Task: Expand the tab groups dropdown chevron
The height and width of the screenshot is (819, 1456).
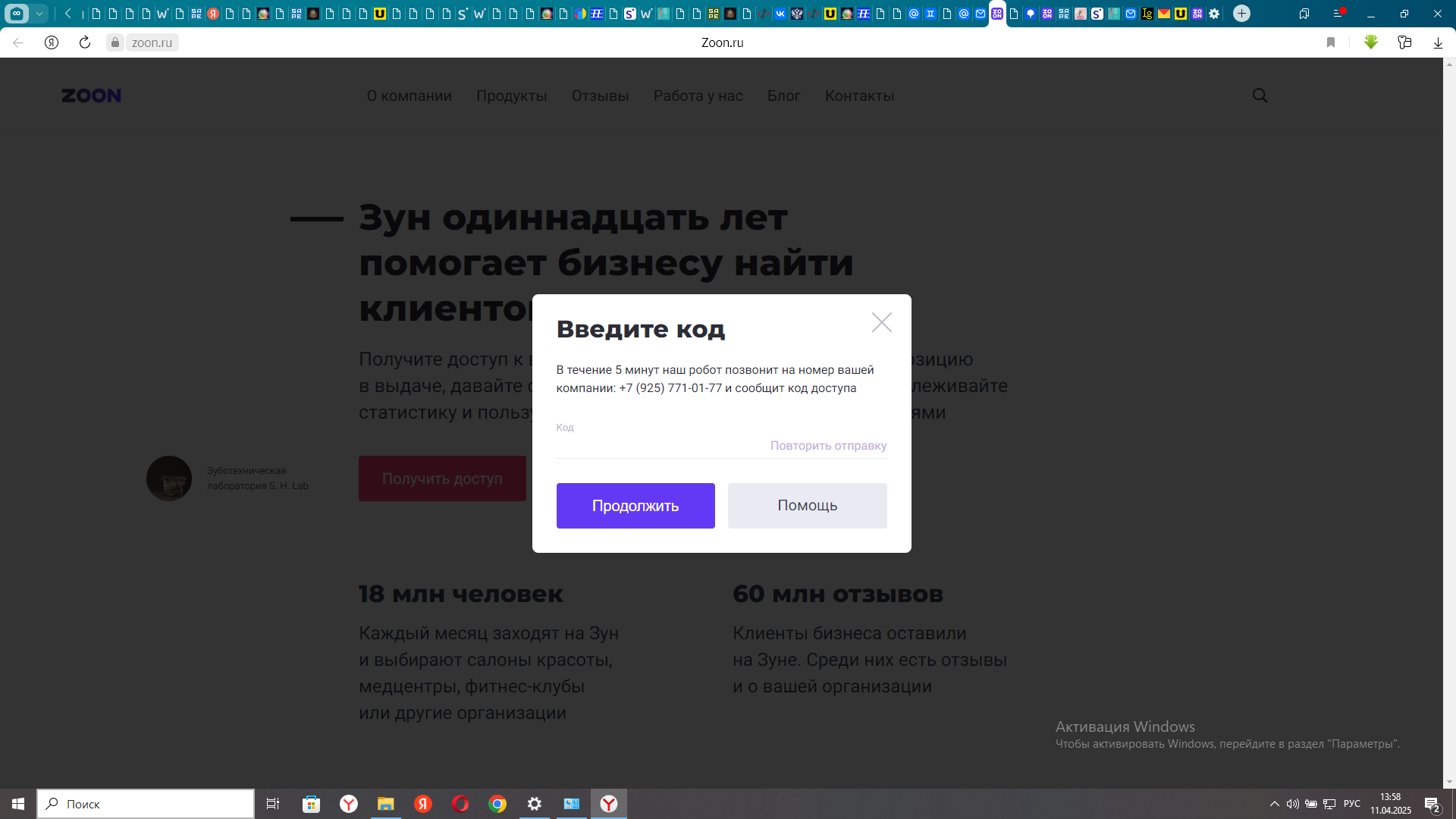Action: 39,14
